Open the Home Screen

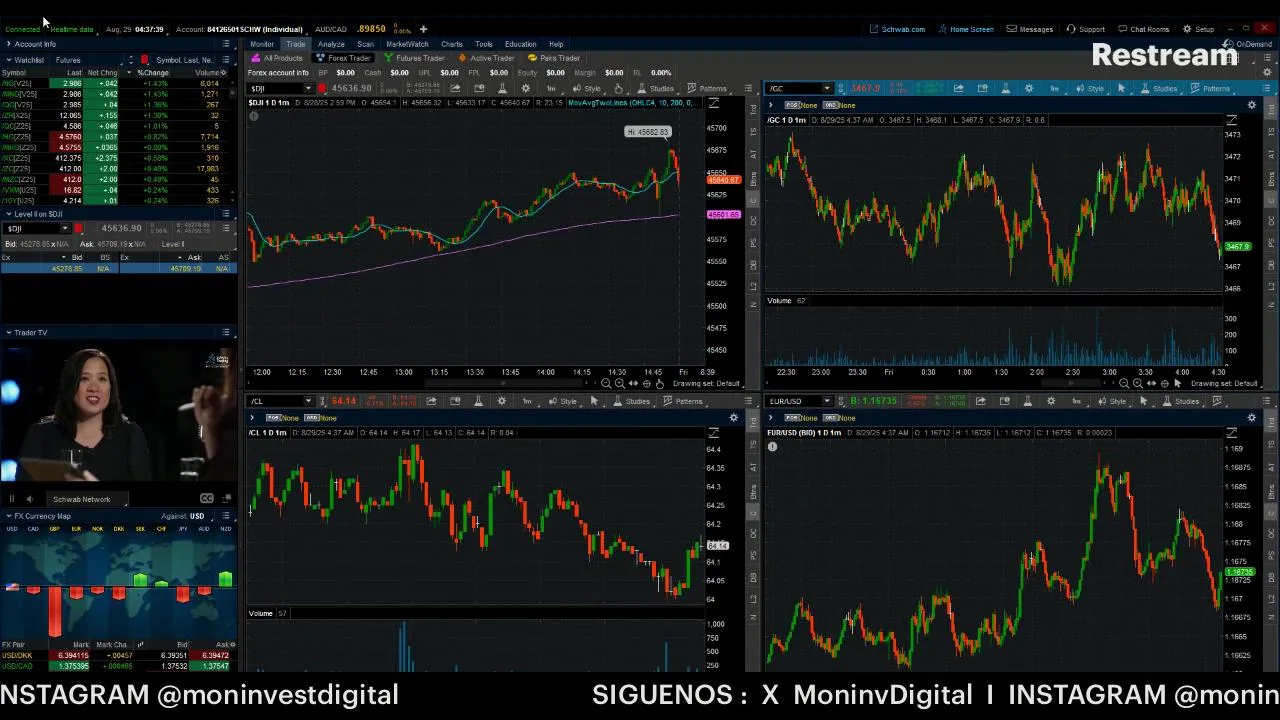tap(965, 29)
